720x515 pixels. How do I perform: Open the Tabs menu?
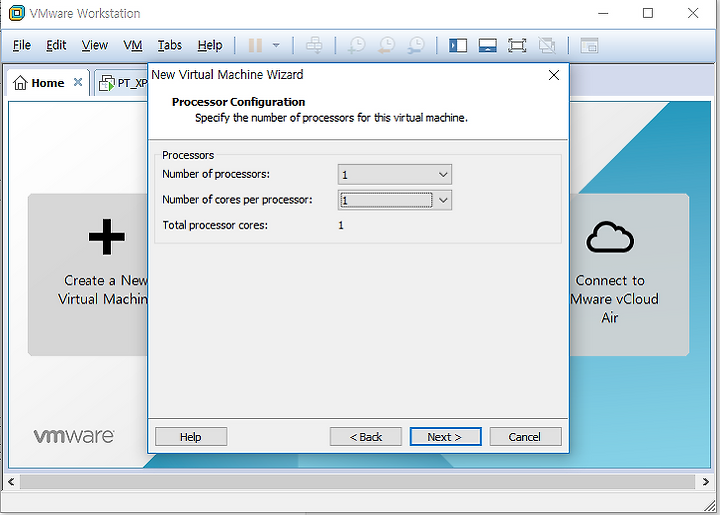[x=170, y=45]
